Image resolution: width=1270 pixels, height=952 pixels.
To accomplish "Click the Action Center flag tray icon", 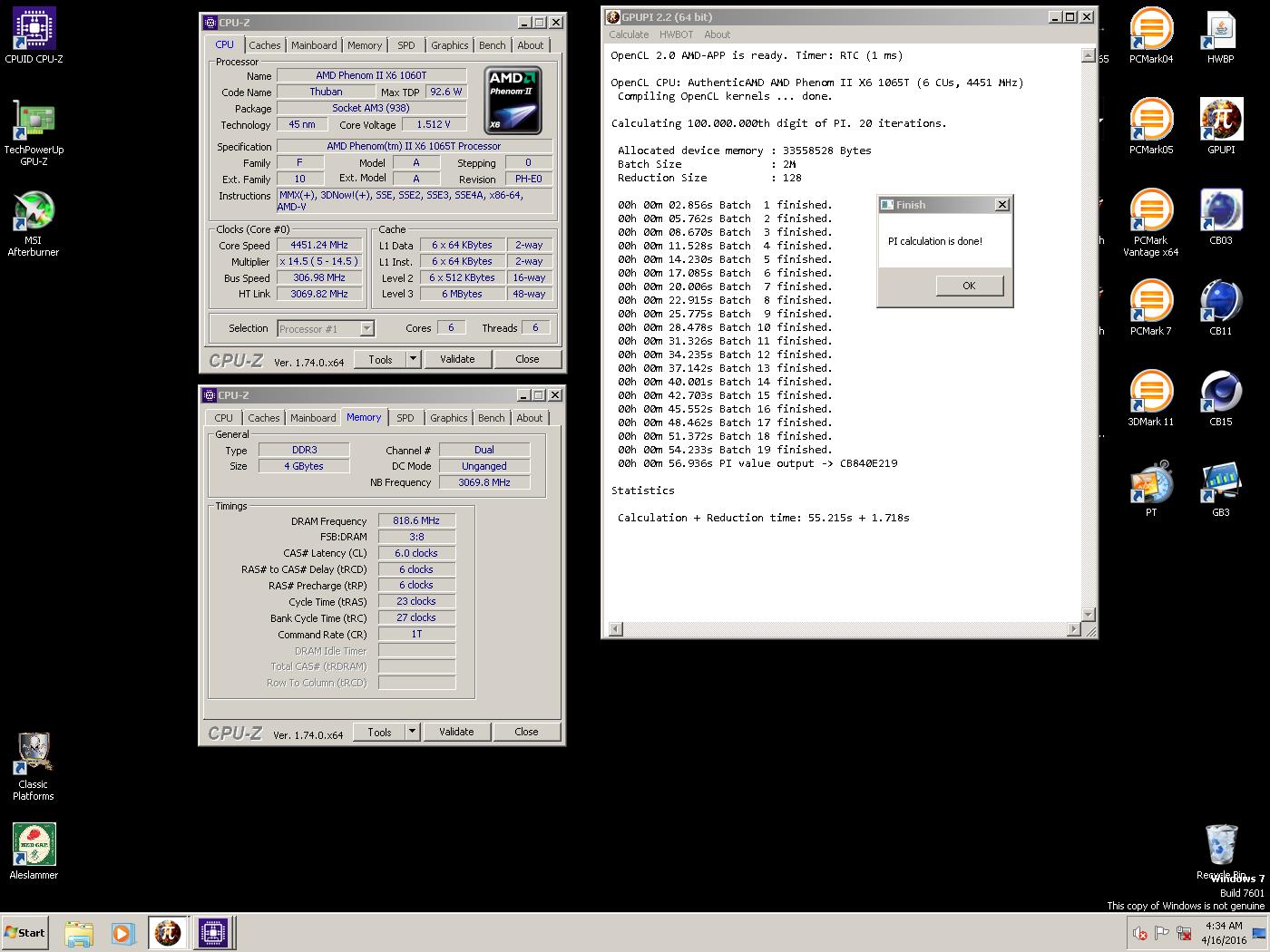I will (x=1162, y=933).
